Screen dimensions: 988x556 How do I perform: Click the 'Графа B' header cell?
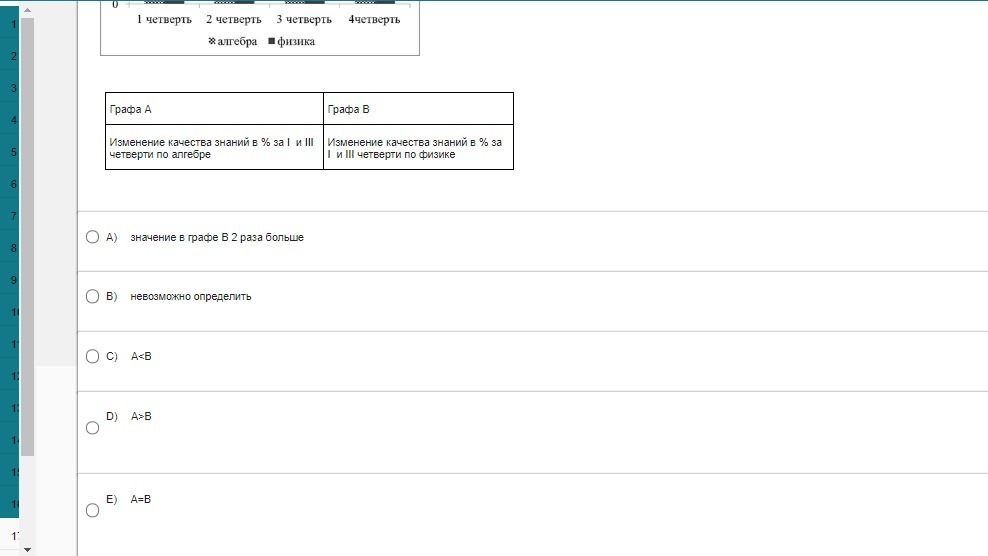point(418,109)
